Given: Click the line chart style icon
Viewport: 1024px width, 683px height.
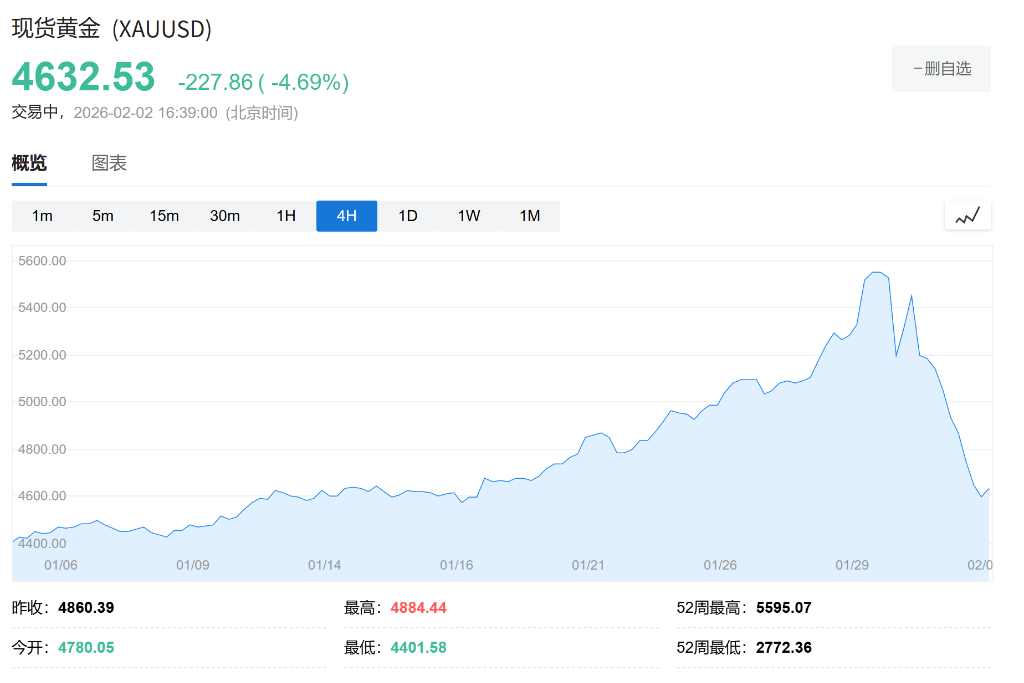Looking at the screenshot, I should pos(967,216).
